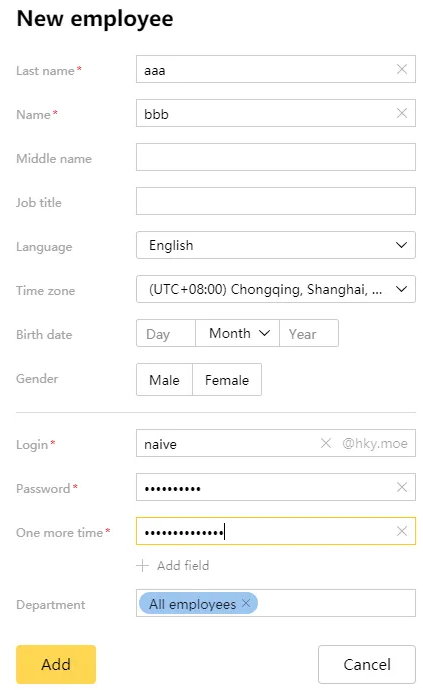Clear the Last name field with X icon
The height and width of the screenshot is (690, 423).
tap(401, 69)
